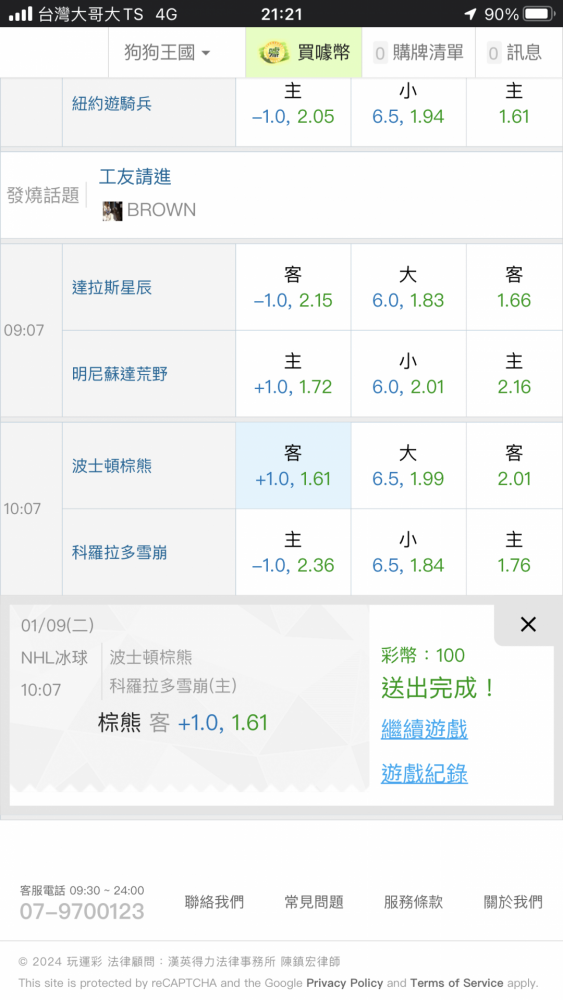Open the Privacy Policy link
The image size is (563, 1000).
tap(344, 983)
